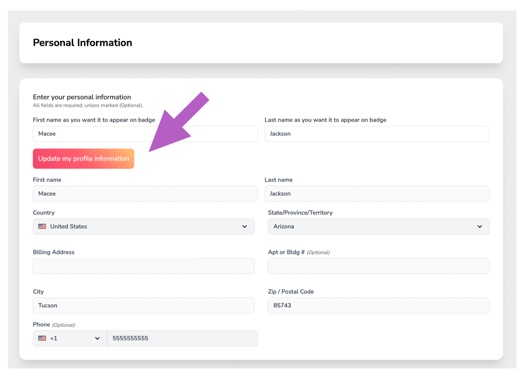Viewport: 526px width, 378px height.
Task: Open the Country dropdown showing United States
Action: (x=144, y=226)
